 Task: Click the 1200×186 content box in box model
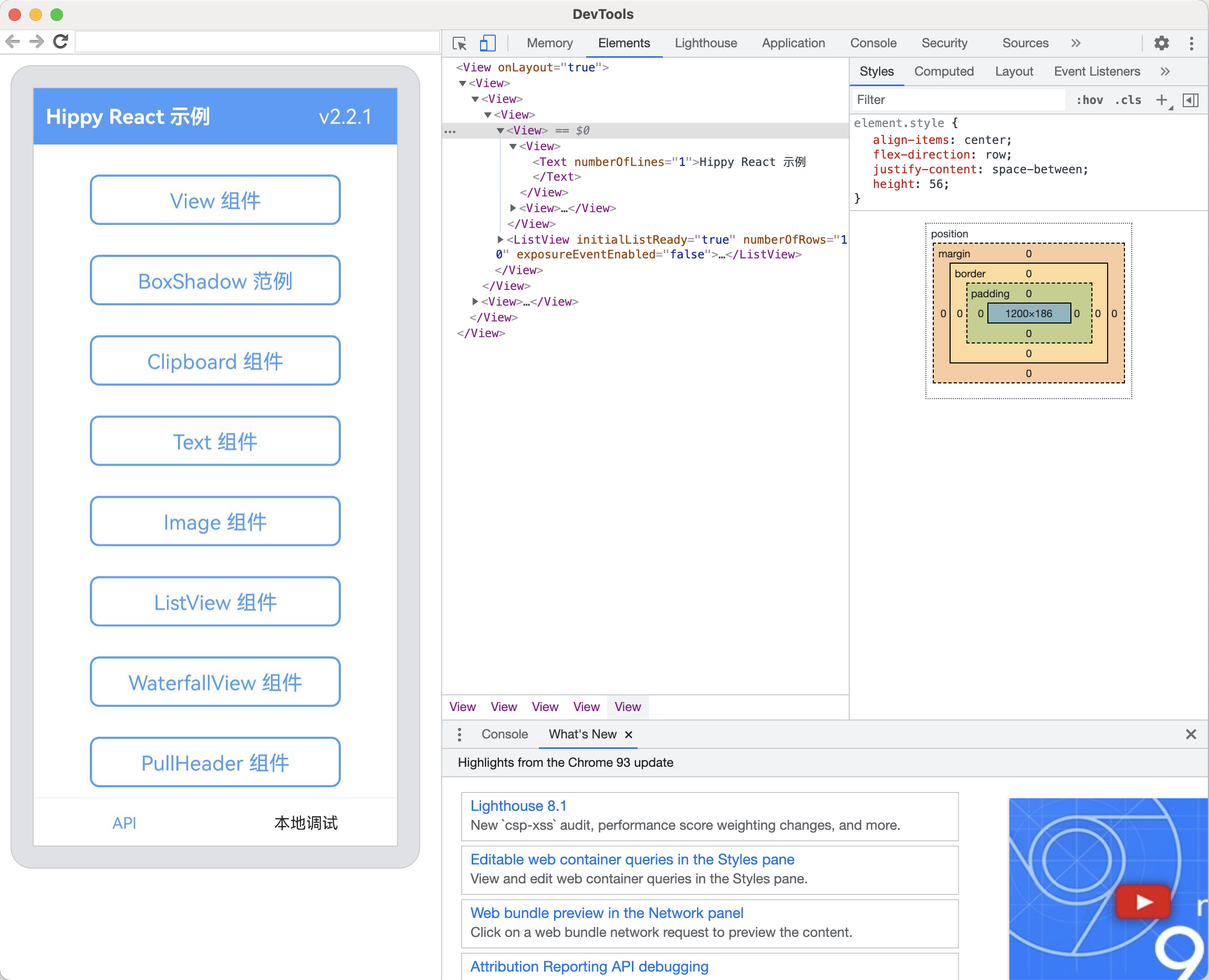(1029, 314)
